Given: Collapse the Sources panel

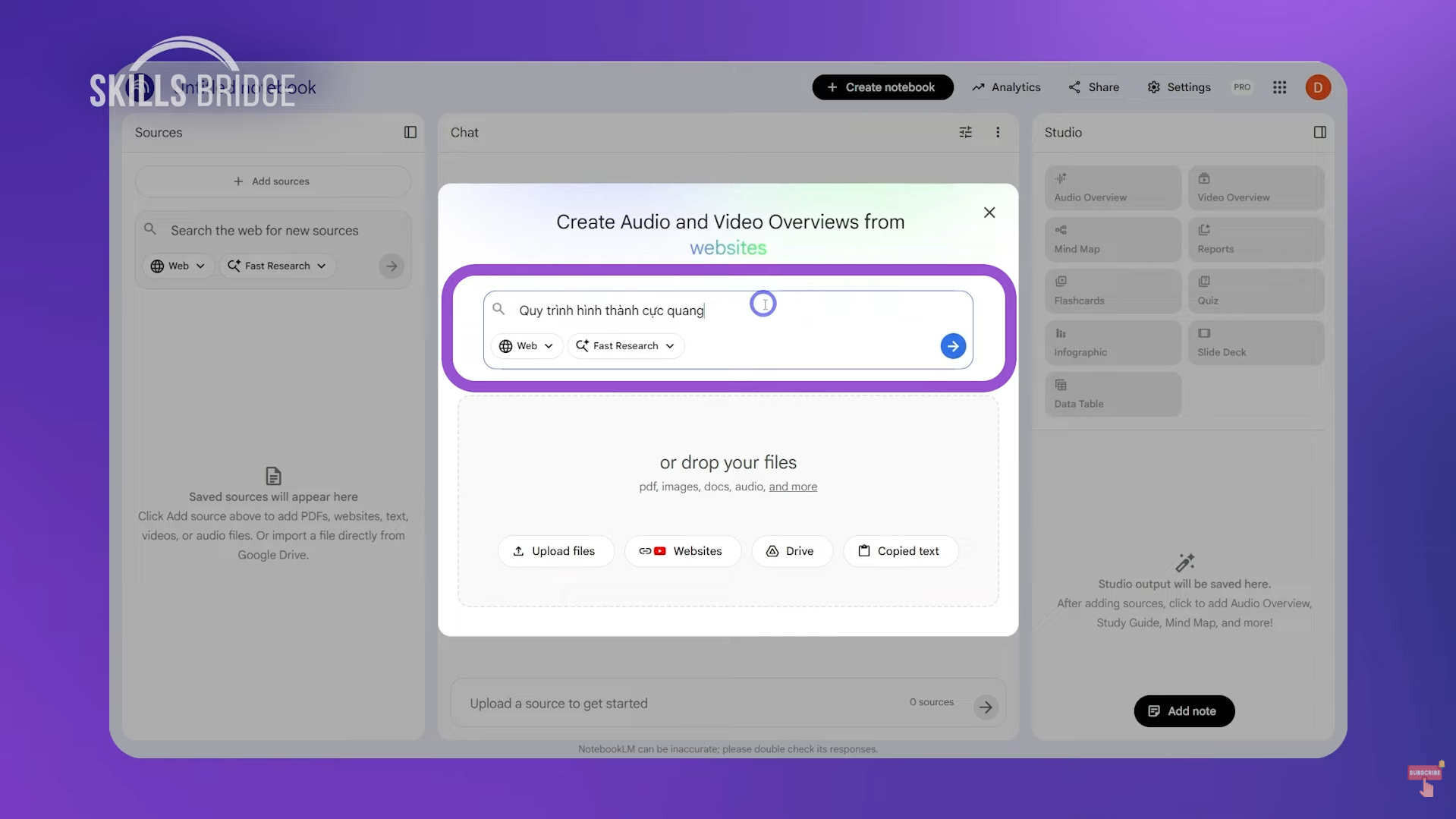Looking at the screenshot, I should pos(410,132).
